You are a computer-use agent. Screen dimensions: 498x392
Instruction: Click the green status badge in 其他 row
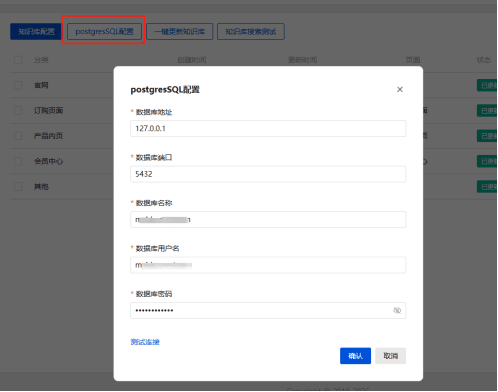click(x=487, y=187)
